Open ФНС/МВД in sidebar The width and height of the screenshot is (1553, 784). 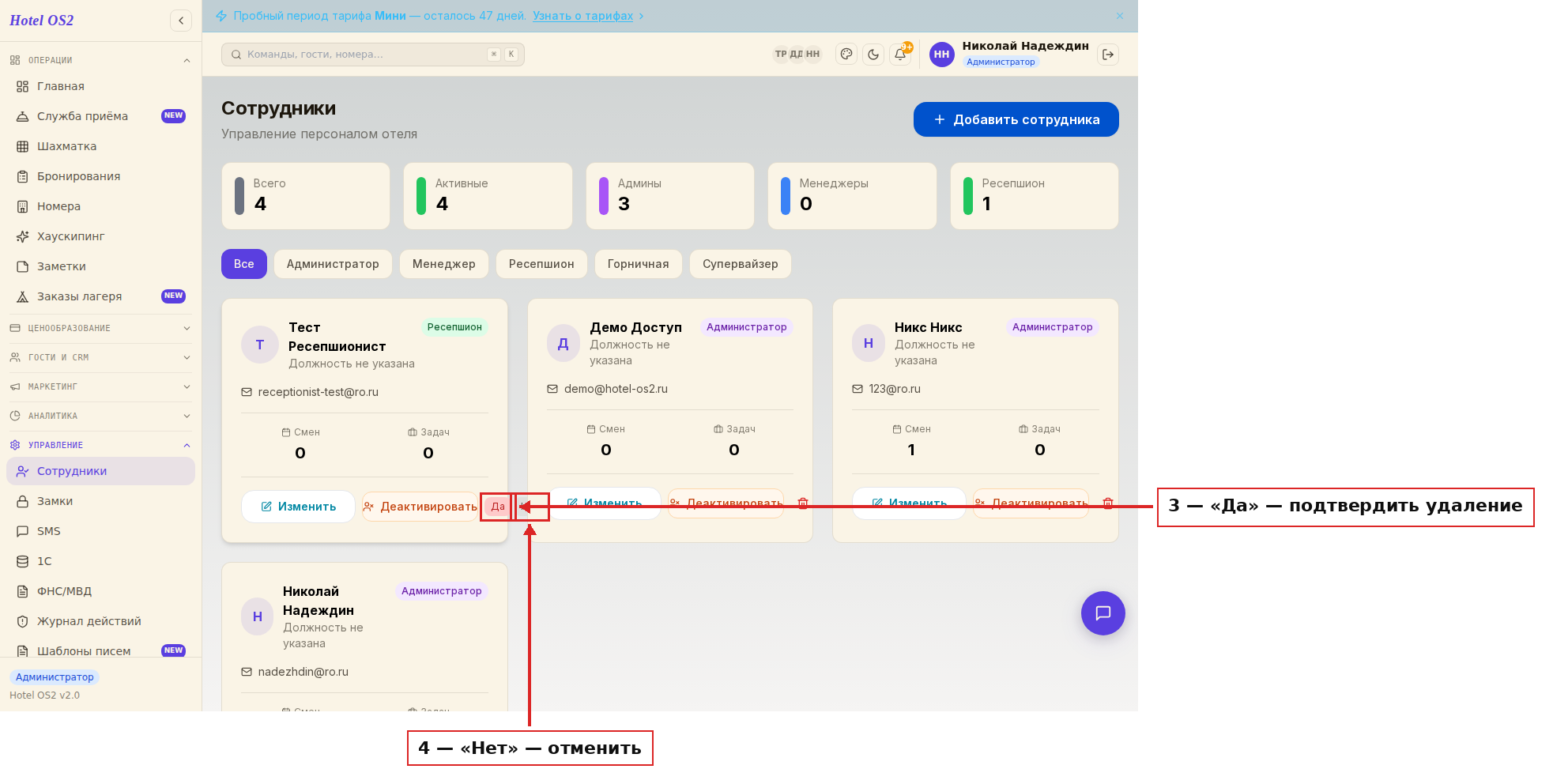(100, 591)
